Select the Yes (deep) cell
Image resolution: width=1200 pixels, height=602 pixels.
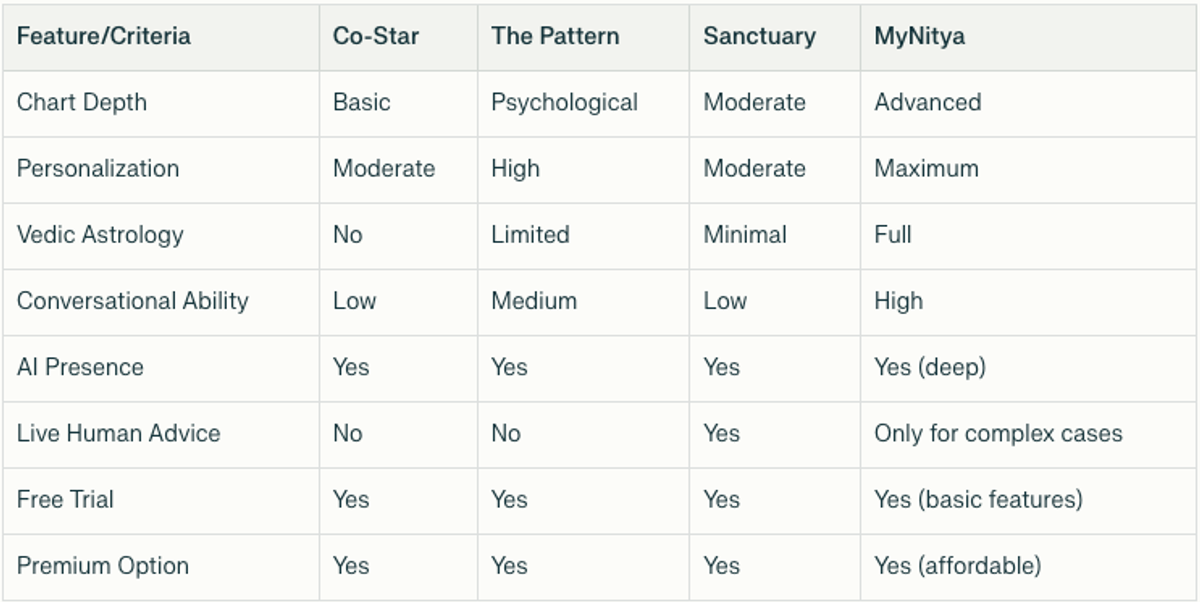pyautogui.click(x=930, y=367)
